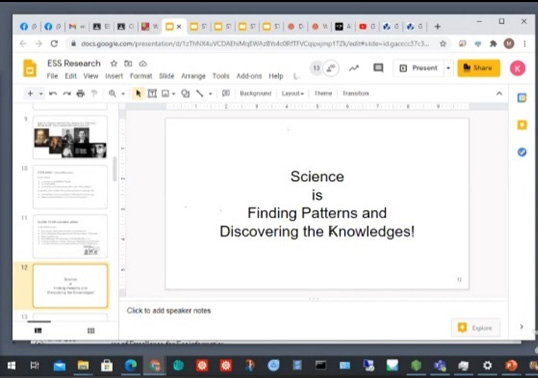Click the Redo arrow icon
This screenshot has width=538, height=378.
pyautogui.click(x=67, y=93)
